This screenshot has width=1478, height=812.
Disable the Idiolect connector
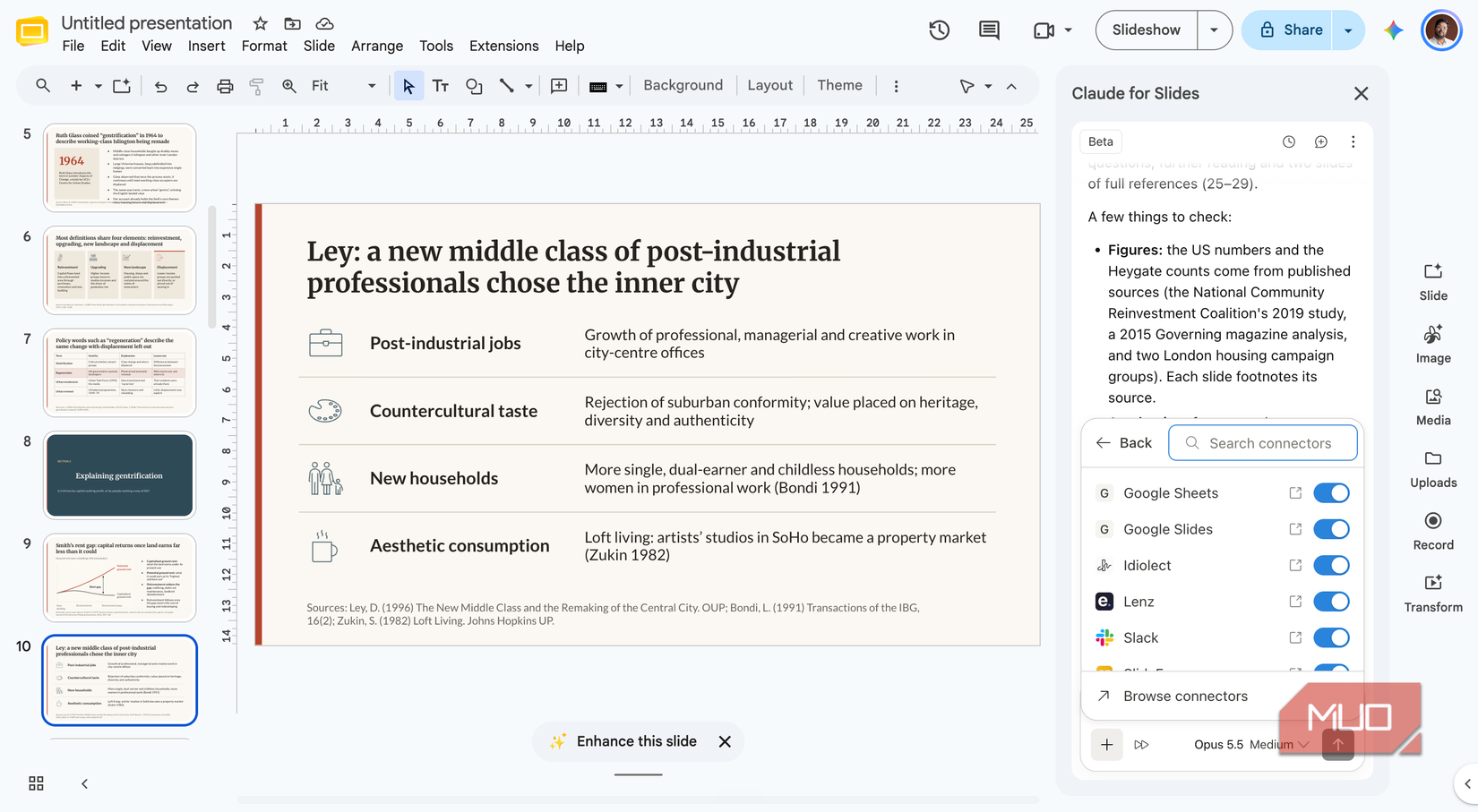click(1331, 566)
